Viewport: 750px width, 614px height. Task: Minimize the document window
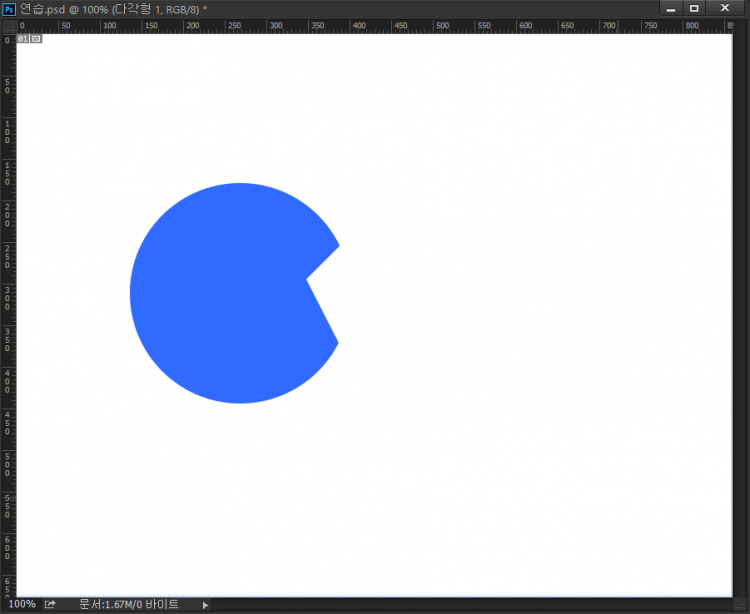pos(671,8)
